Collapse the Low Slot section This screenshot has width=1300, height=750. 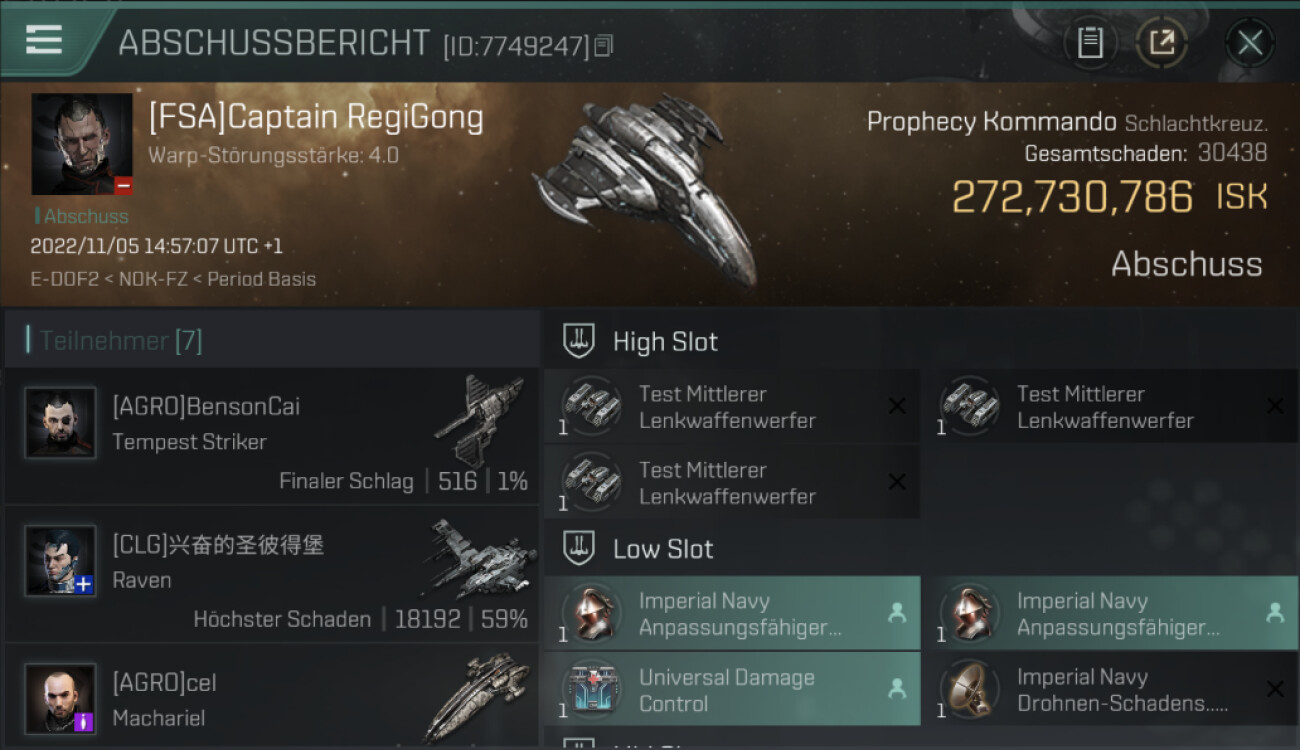[x=579, y=548]
